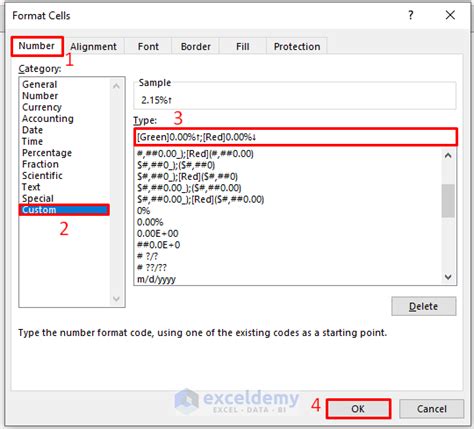
Task: Select the Custom category
Action: point(64,210)
